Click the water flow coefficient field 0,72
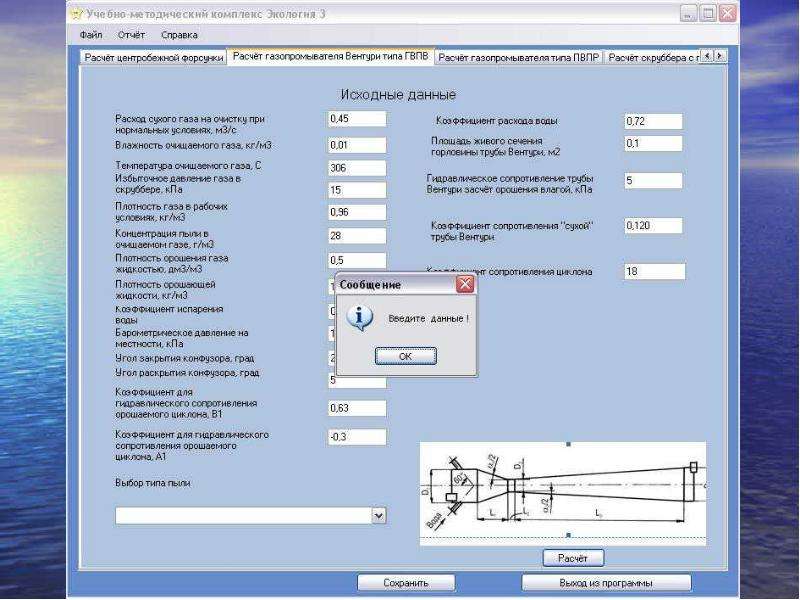800x600 pixels. [653, 121]
